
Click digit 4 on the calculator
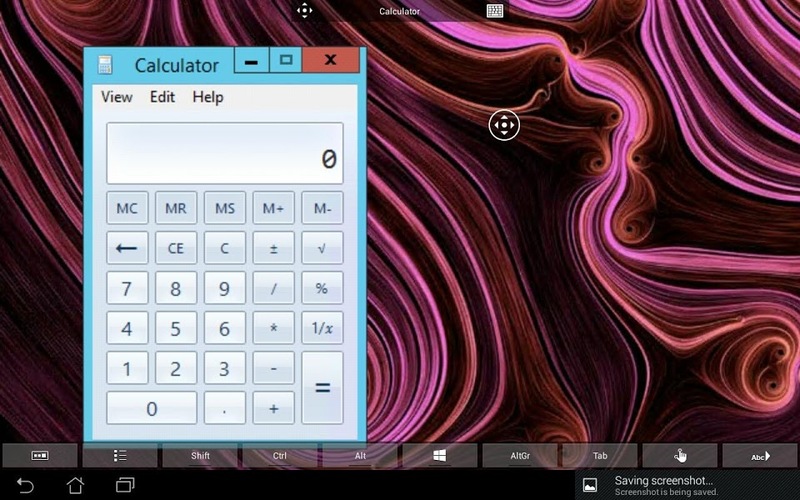coord(127,328)
